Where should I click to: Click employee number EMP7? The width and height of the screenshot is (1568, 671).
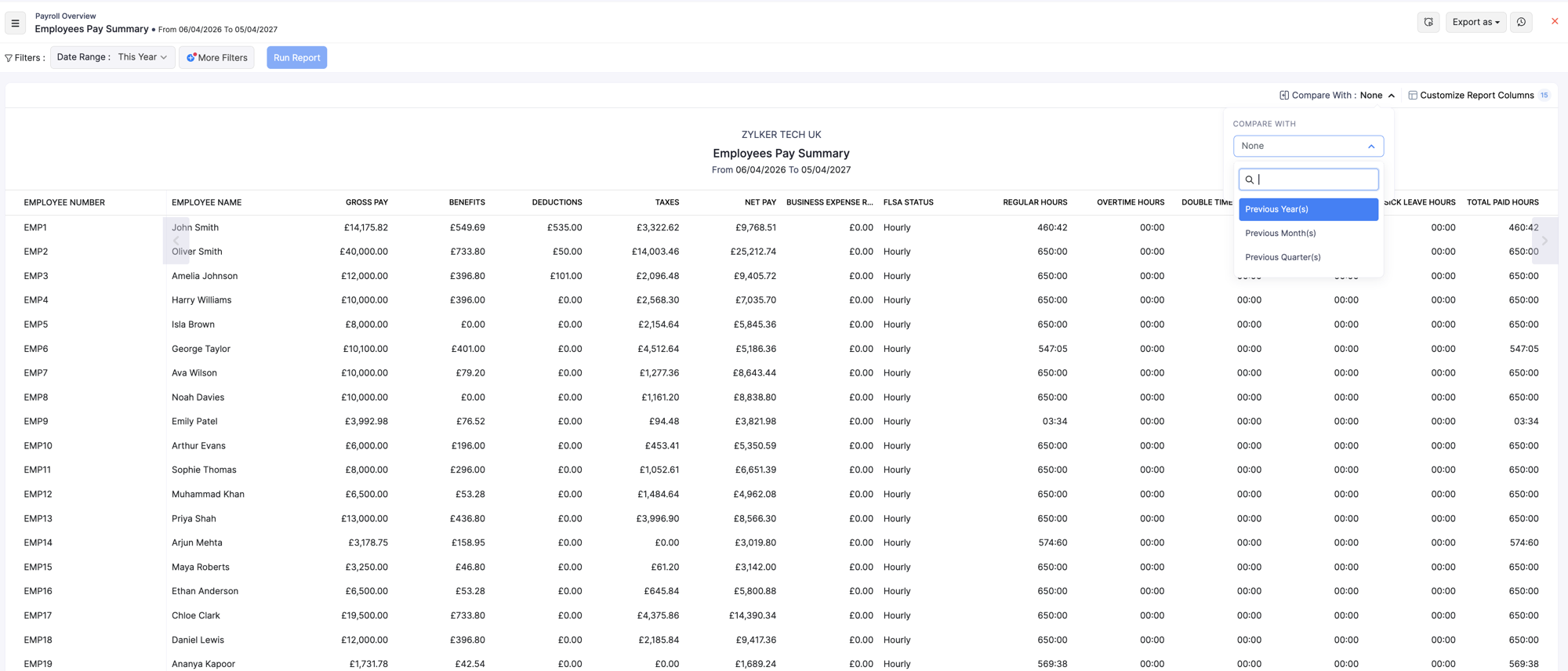[36, 373]
